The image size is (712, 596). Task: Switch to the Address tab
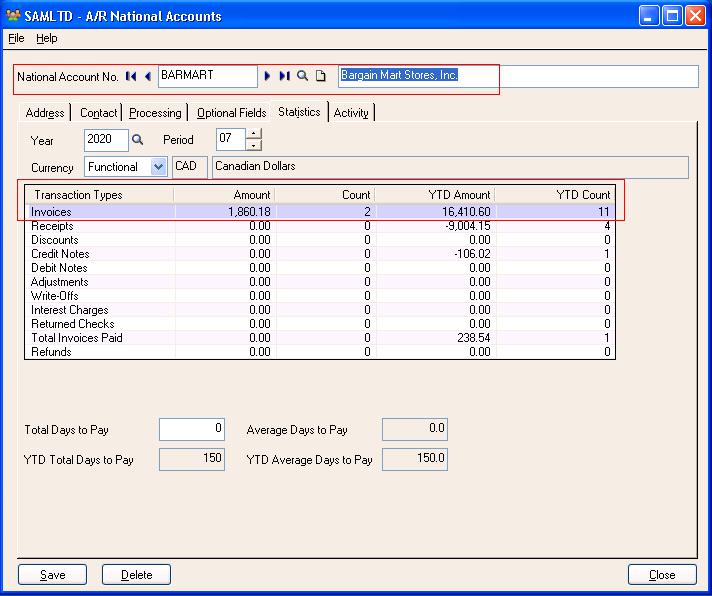pyautogui.click(x=46, y=113)
